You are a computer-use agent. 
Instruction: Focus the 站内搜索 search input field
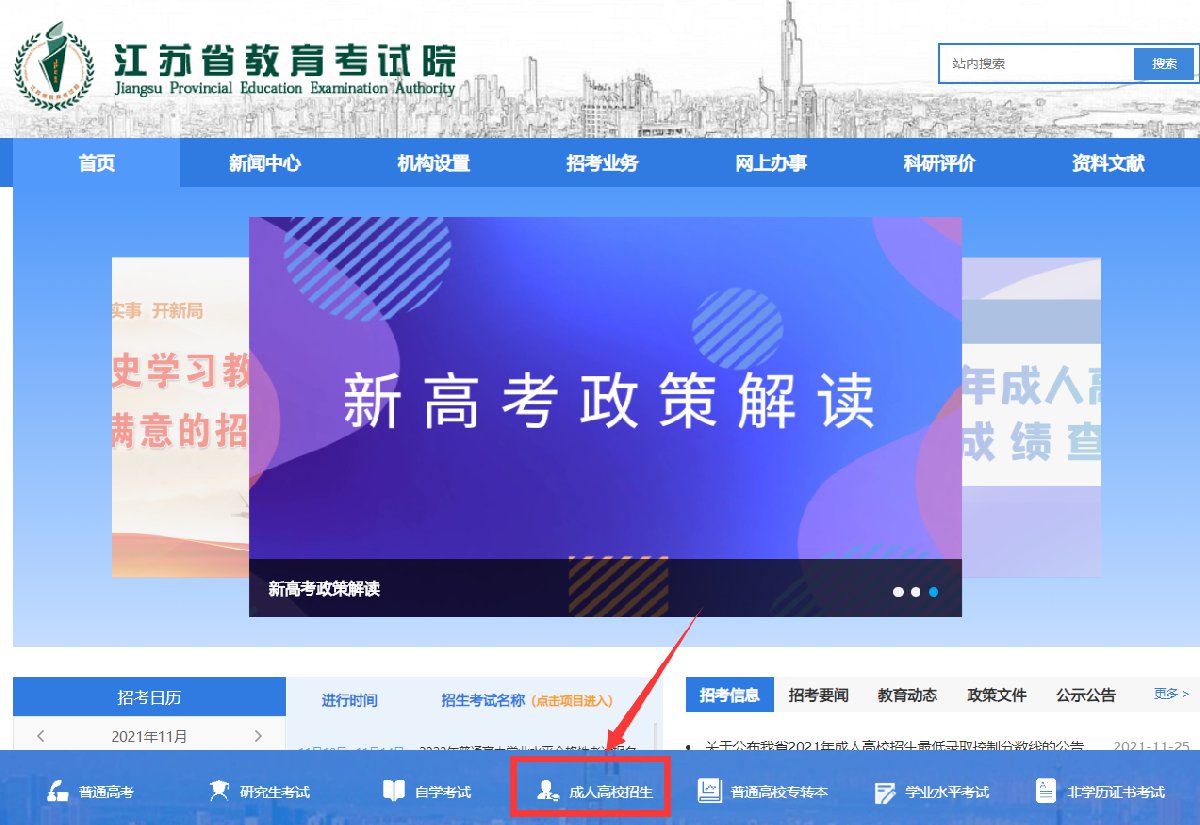tap(1035, 64)
